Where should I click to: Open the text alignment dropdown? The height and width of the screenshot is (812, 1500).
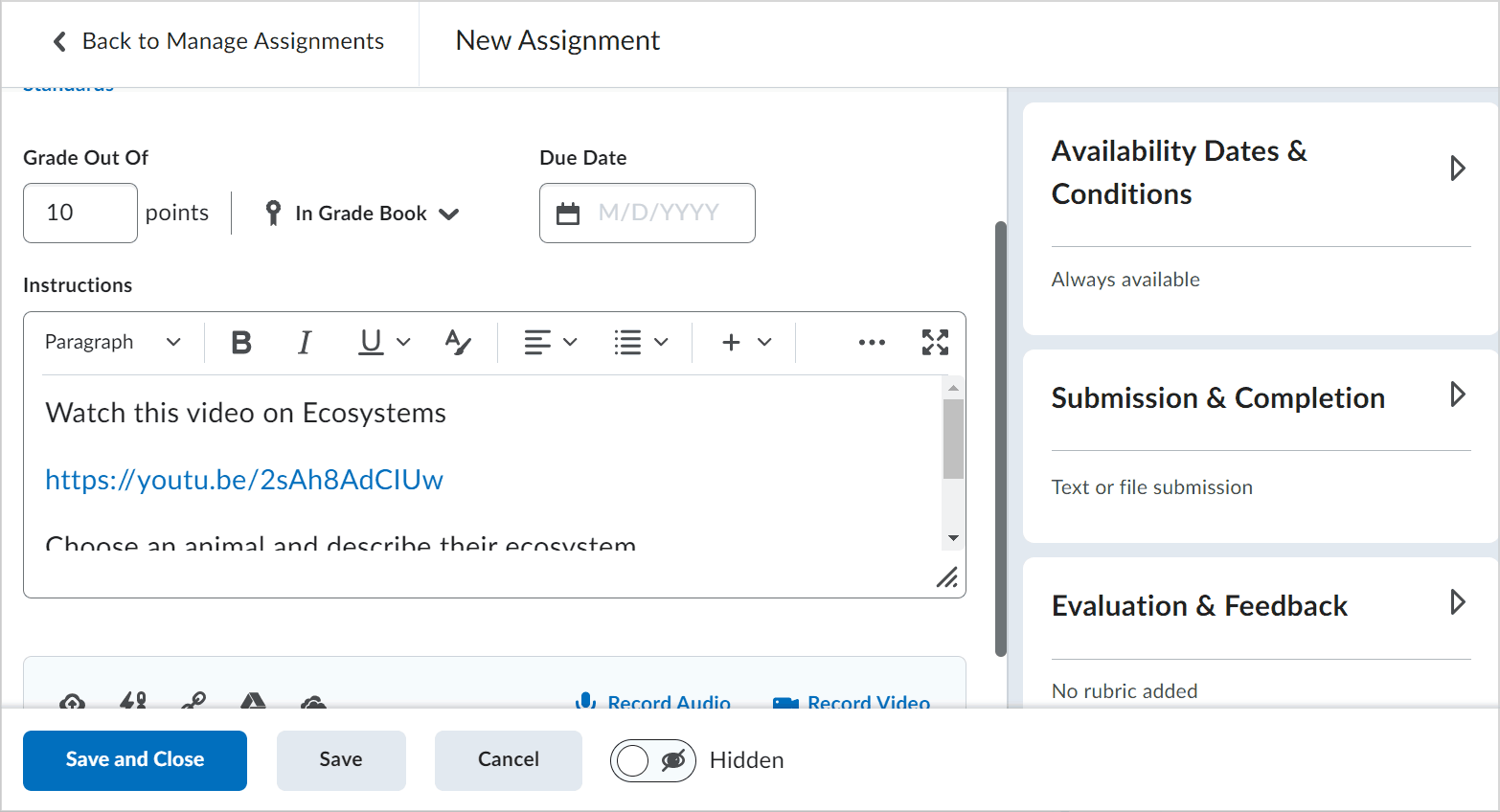coord(550,342)
